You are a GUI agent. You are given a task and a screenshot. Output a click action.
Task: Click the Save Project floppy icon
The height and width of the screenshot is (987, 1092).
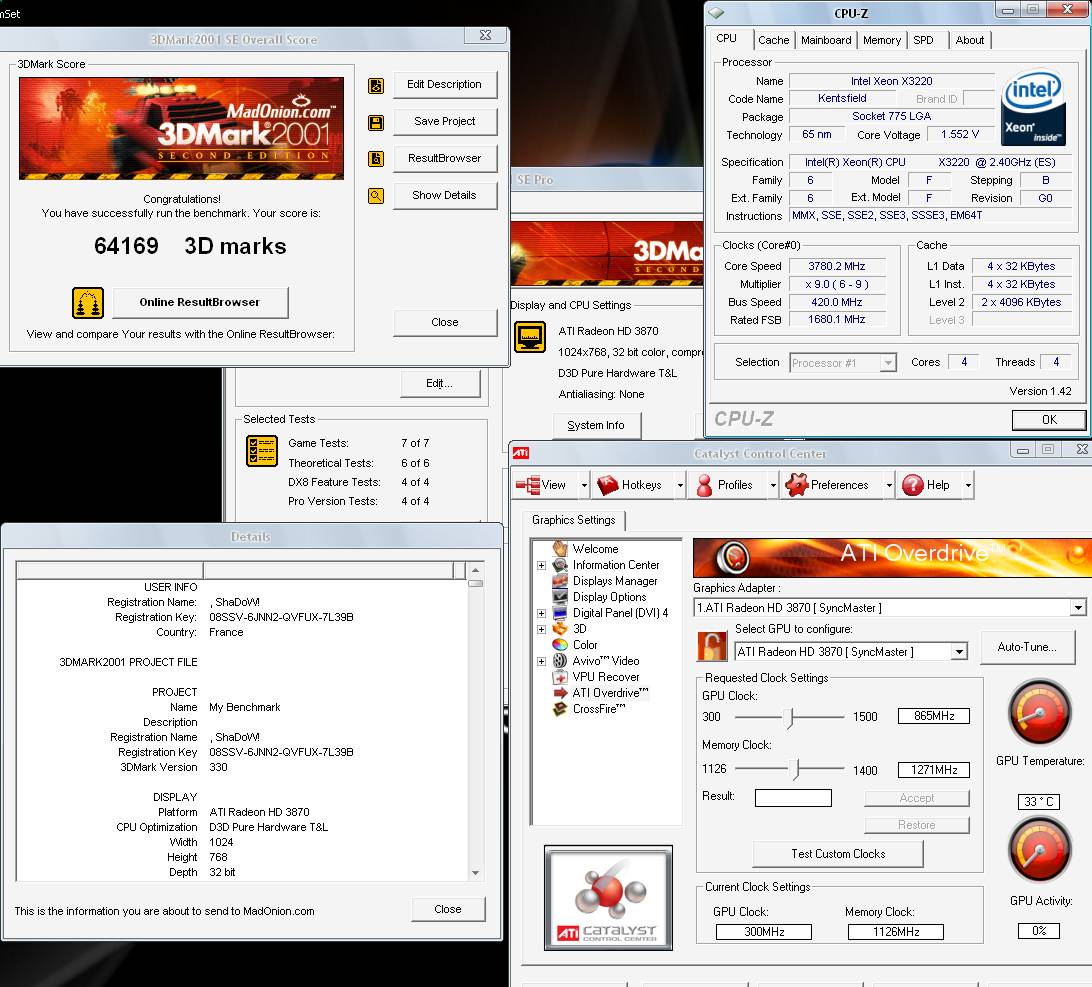tap(375, 123)
